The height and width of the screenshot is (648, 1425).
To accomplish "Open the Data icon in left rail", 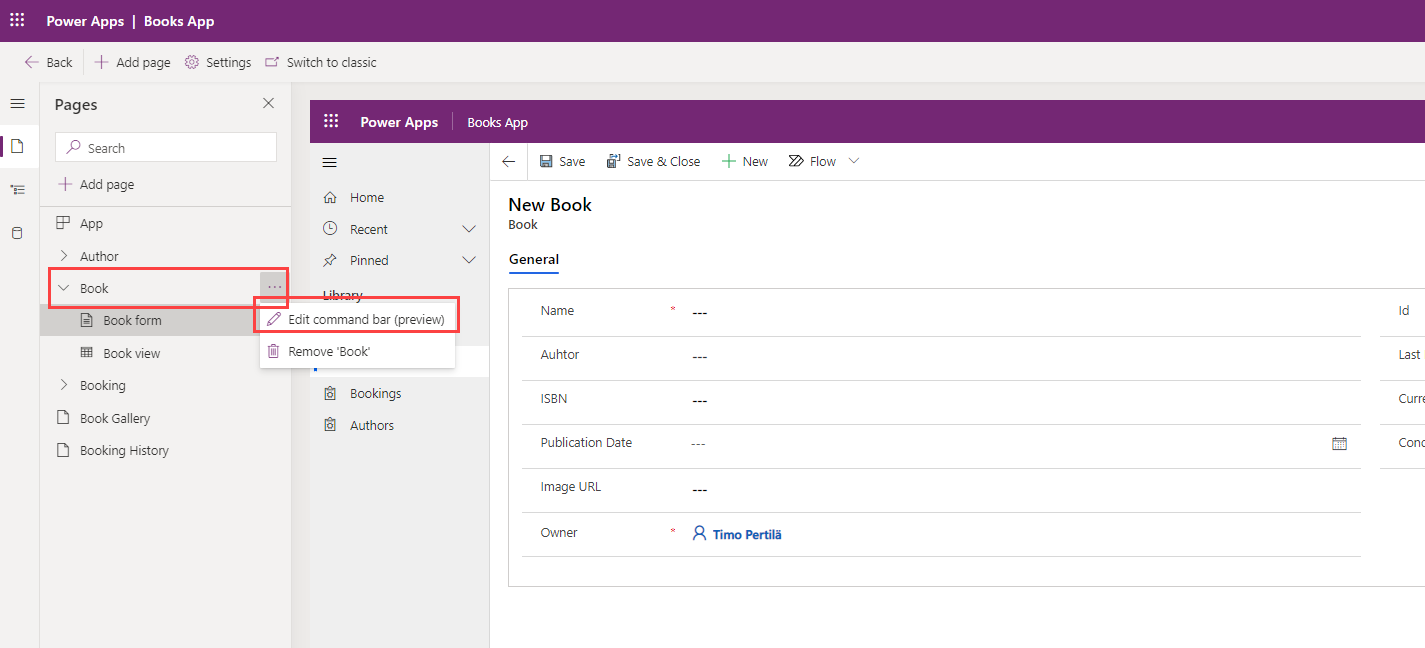I will click(17, 233).
